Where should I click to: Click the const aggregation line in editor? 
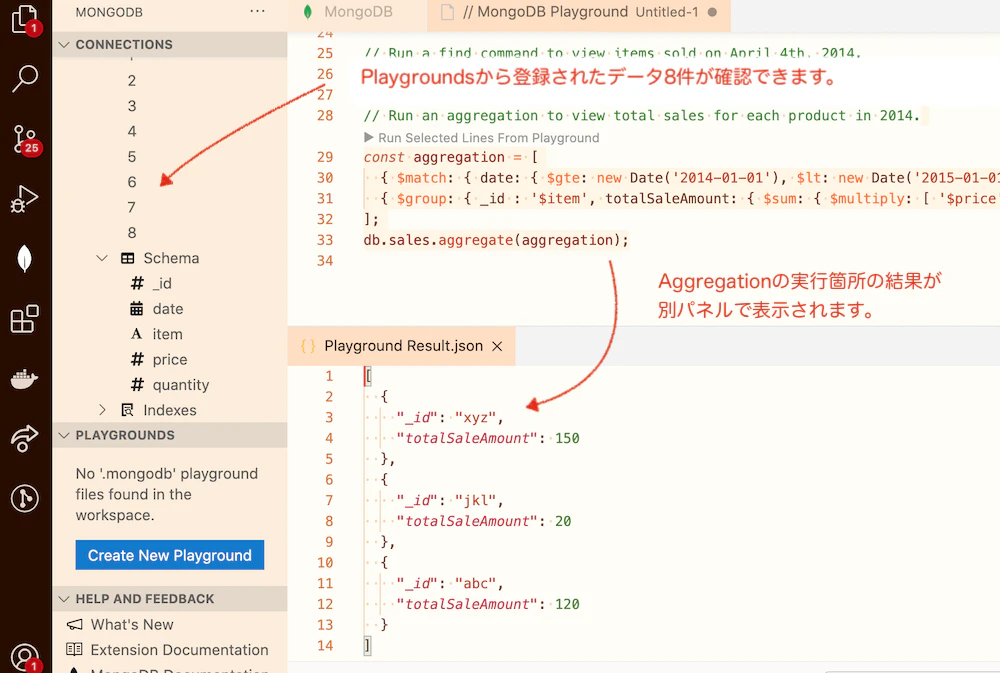(x=451, y=157)
